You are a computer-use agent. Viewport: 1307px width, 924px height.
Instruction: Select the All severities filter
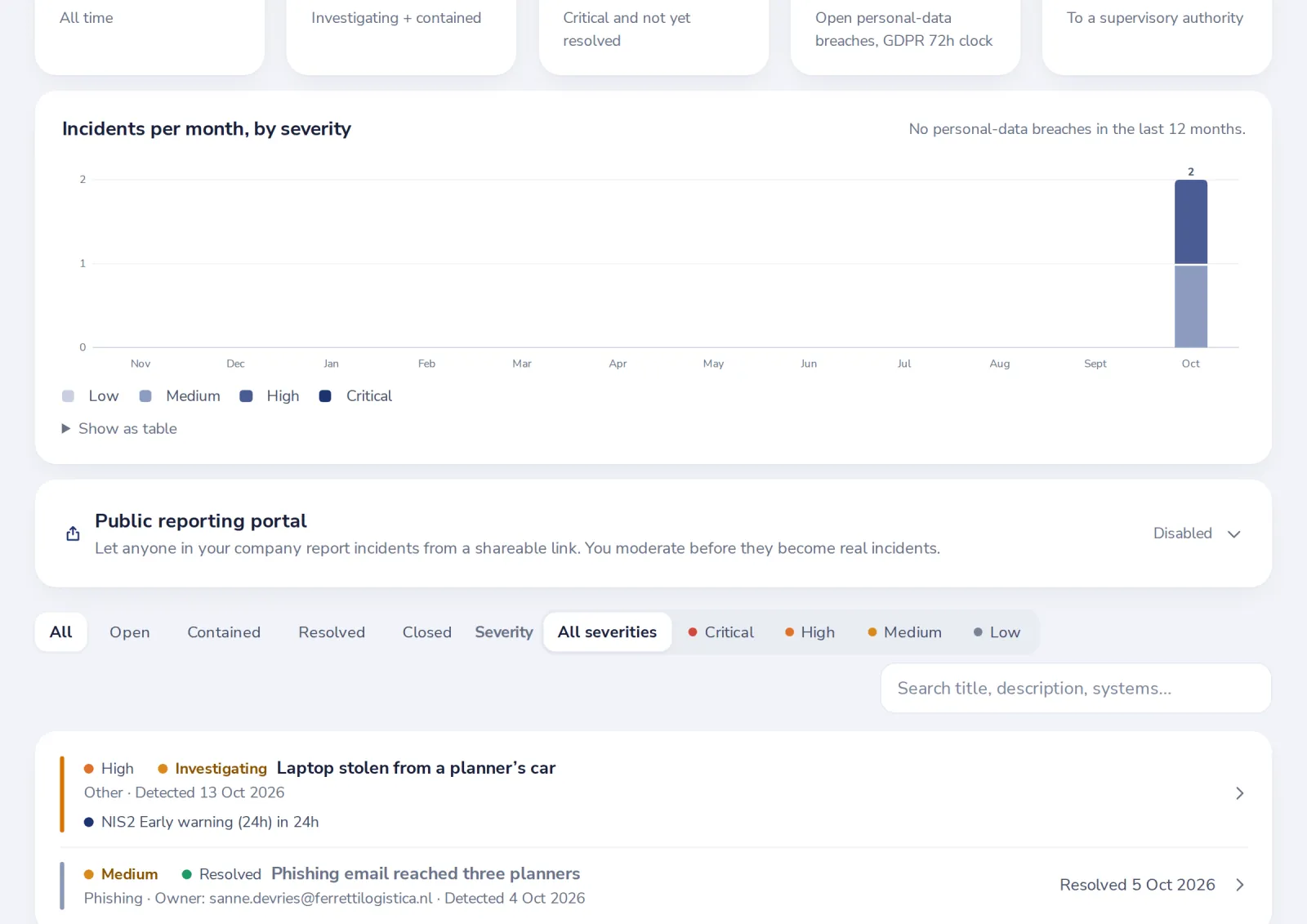tap(607, 632)
